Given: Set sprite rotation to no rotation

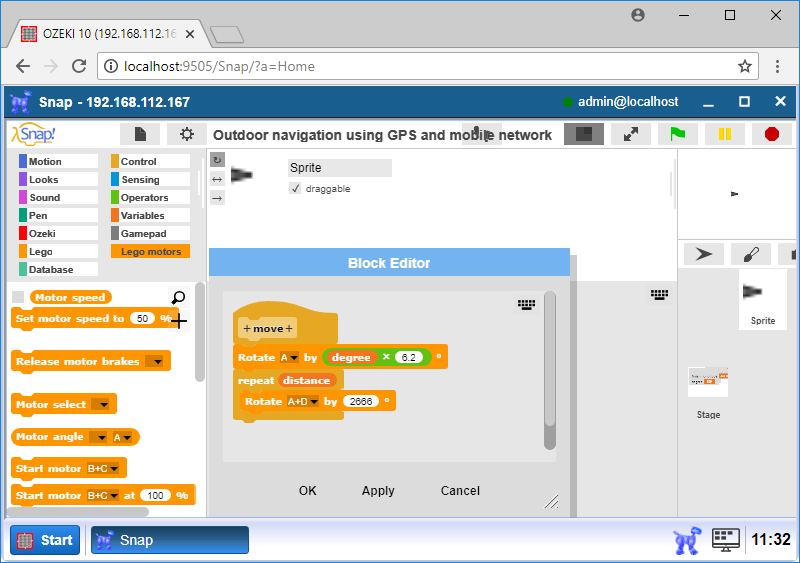Looking at the screenshot, I should (217, 198).
